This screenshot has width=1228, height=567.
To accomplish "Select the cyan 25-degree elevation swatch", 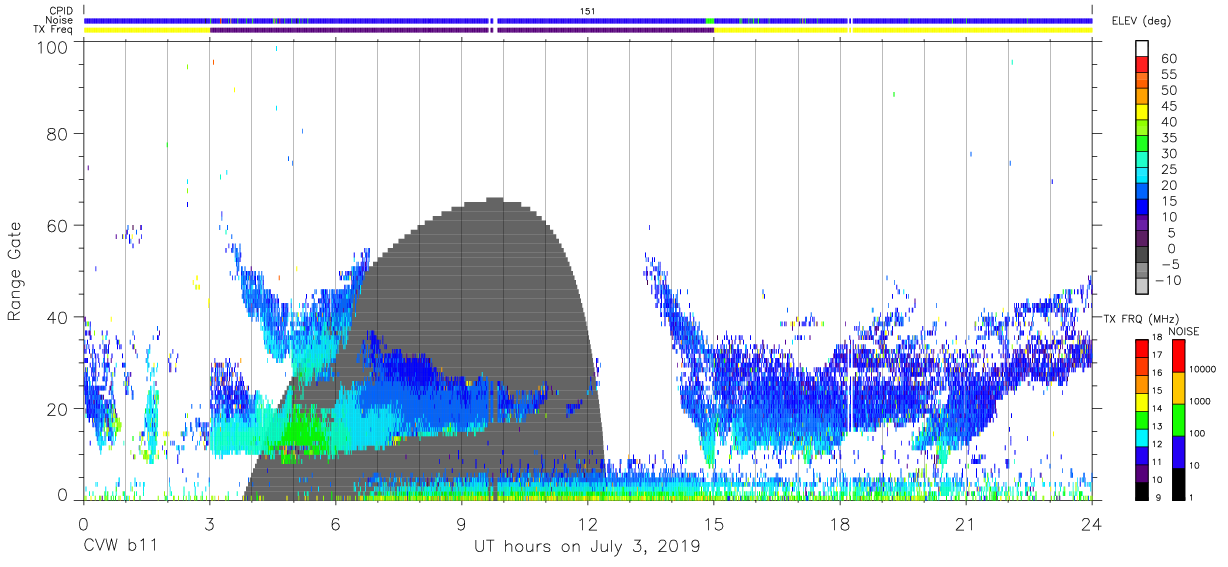I will 1143,175.
